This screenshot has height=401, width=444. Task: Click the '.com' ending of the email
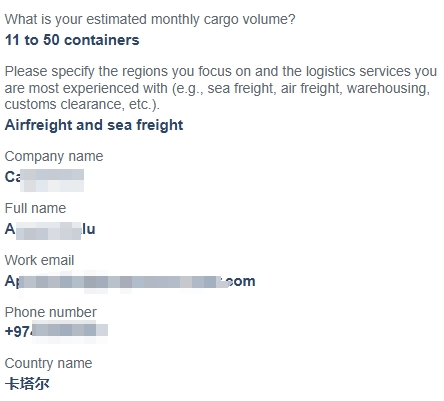point(239,282)
